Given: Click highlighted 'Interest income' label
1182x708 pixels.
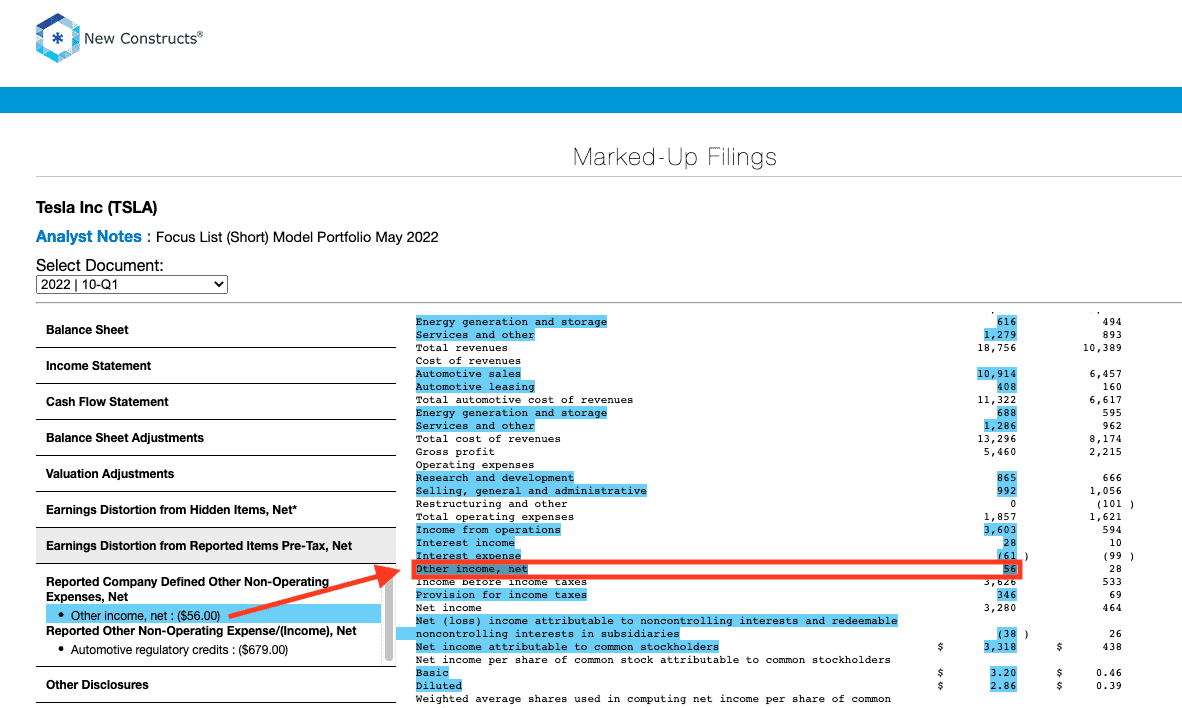Looking at the screenshot, I should click(465, 543).
